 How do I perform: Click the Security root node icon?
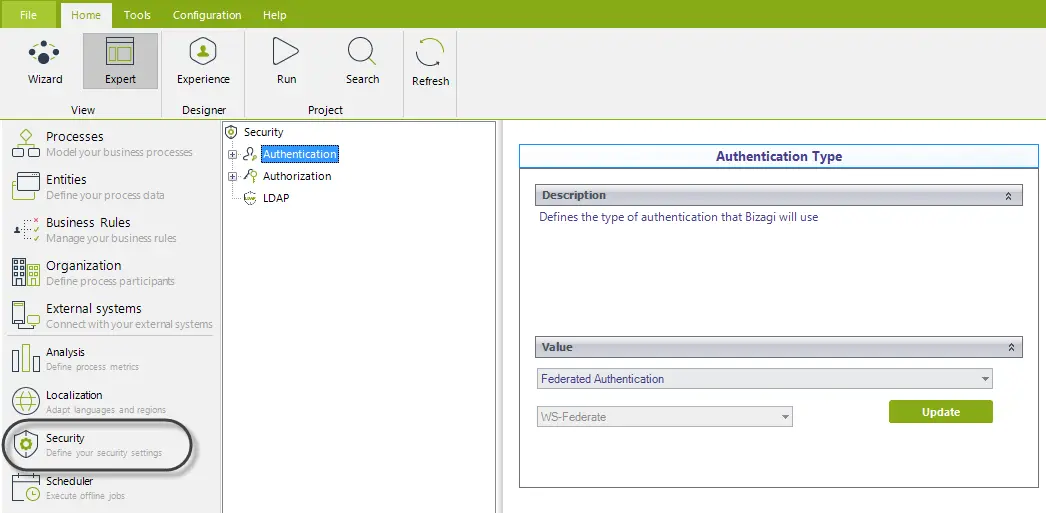[x=231, y=132]
